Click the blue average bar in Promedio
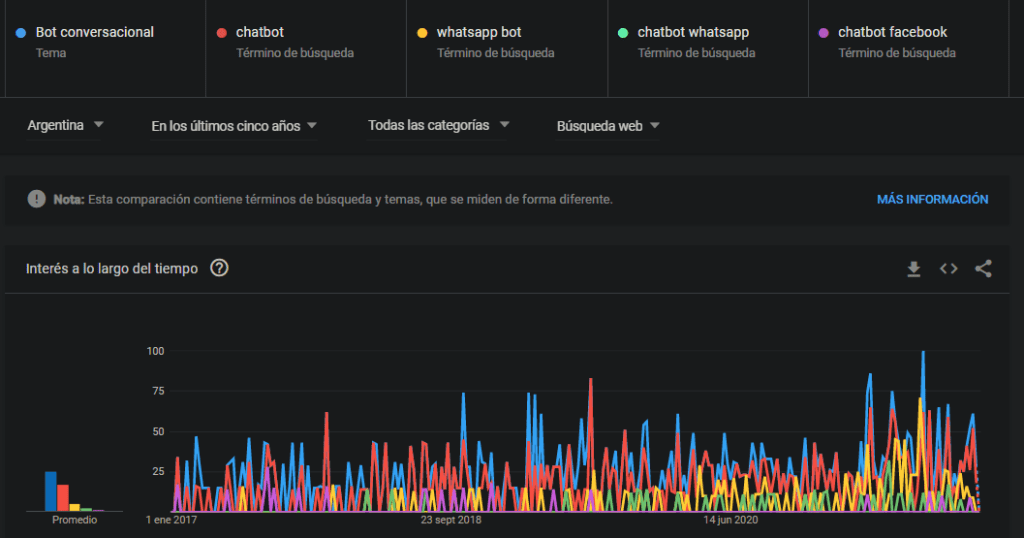The image size is (1024, 538). pos(50,491)
